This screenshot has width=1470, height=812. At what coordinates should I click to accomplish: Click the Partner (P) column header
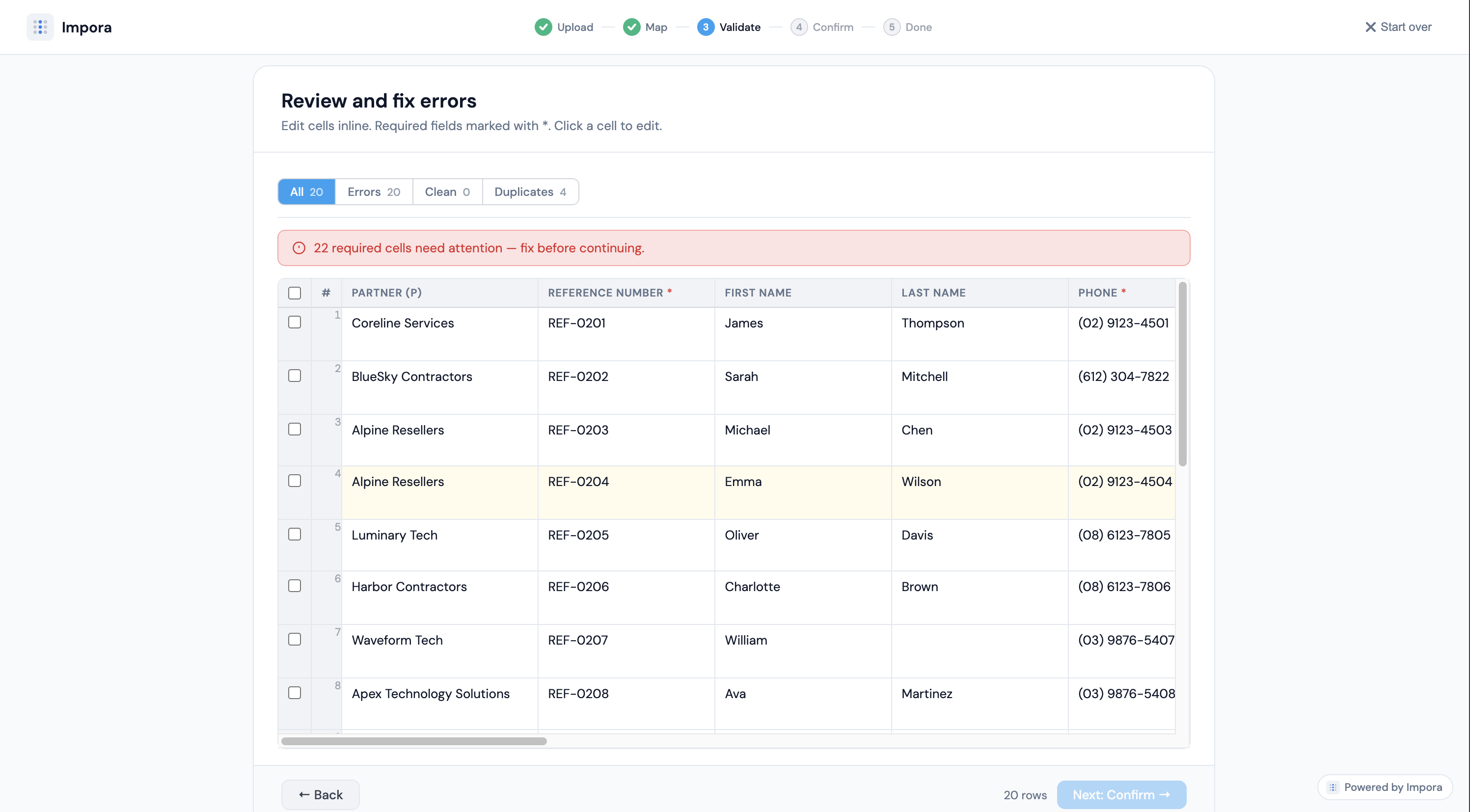click(439, 293)
